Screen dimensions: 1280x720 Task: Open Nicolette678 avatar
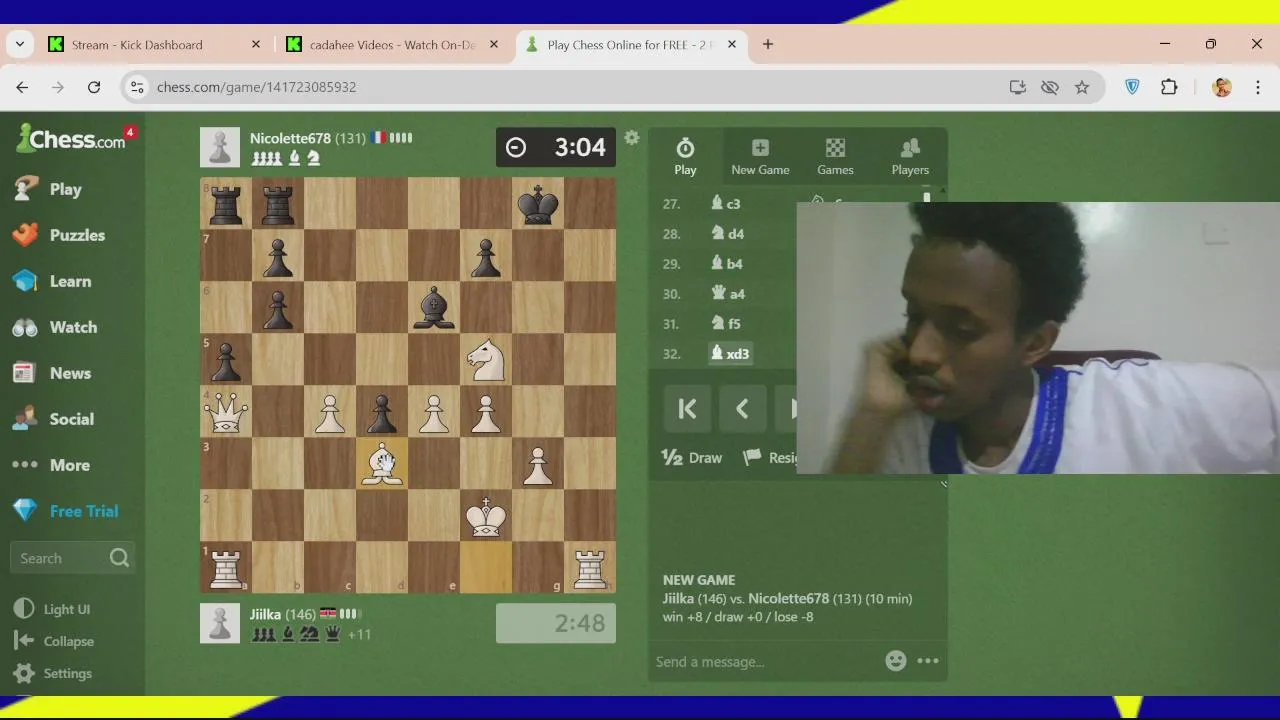coord(220,147)
